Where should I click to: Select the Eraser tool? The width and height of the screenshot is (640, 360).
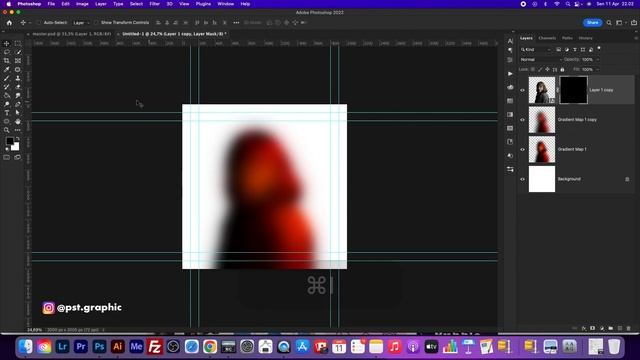pos(18,87)
